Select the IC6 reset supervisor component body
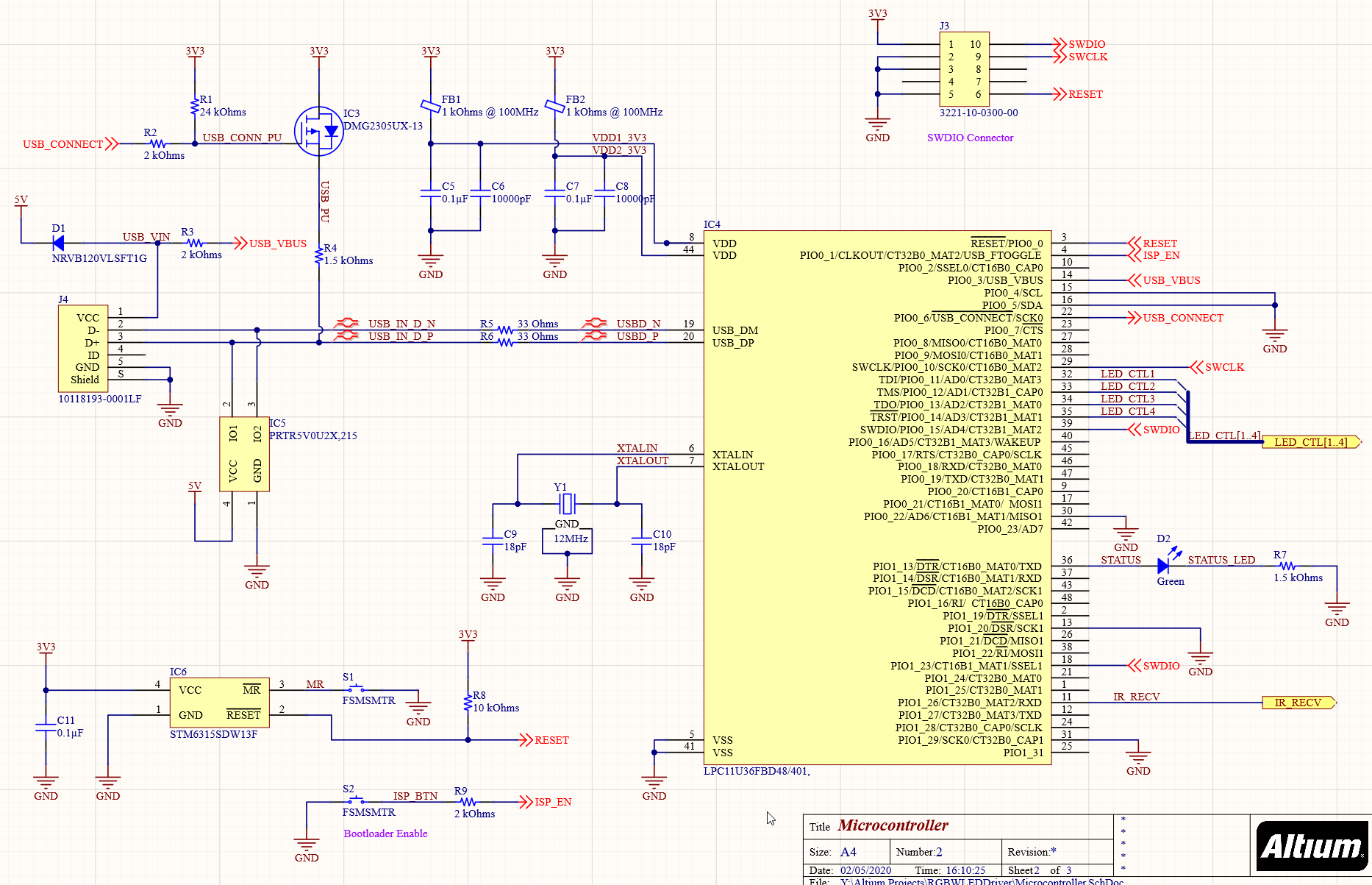This screenshot has height=885, width=1372. point(220,702)
